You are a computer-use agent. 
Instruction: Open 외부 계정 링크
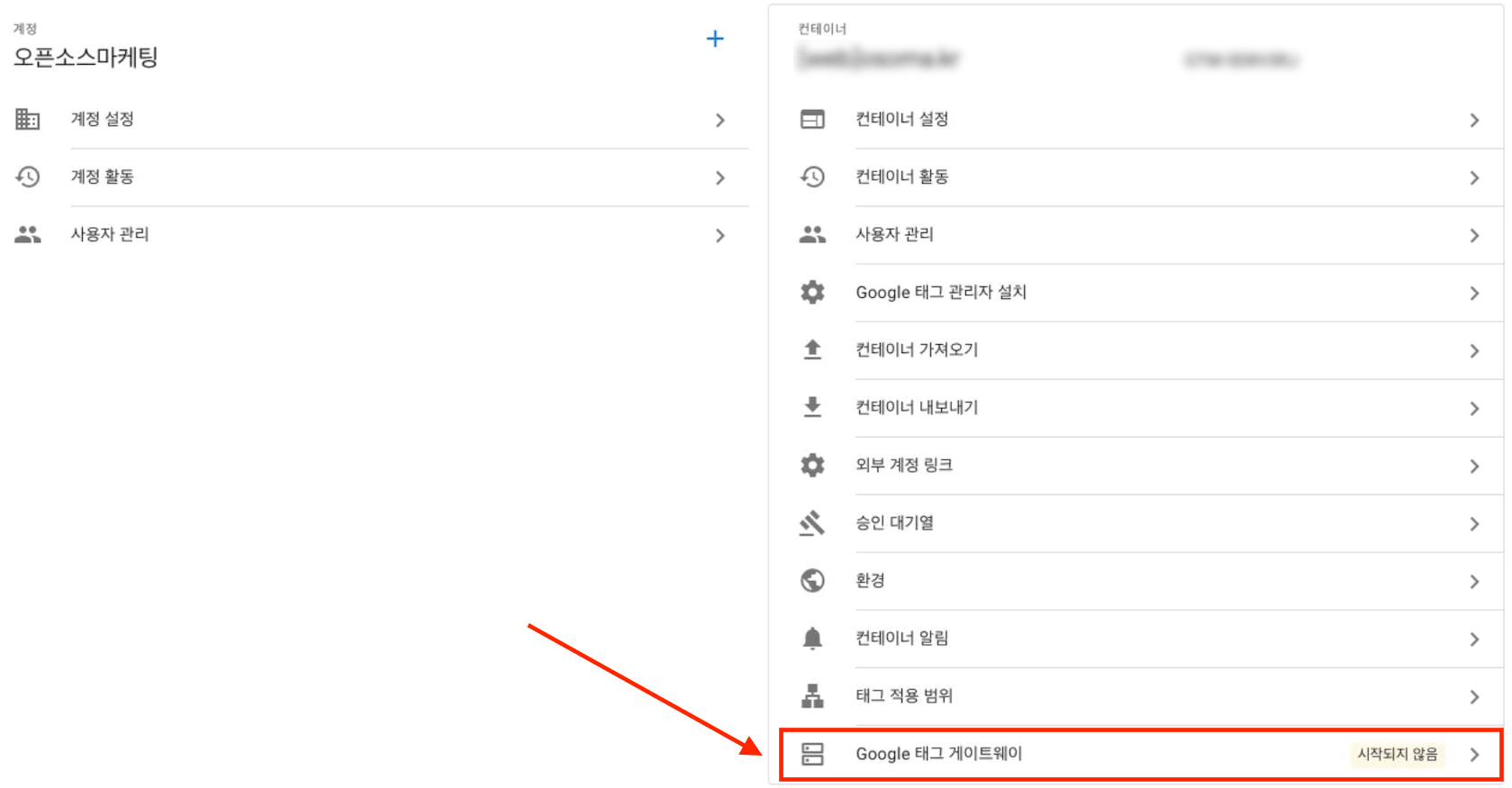tap(904, 465)
